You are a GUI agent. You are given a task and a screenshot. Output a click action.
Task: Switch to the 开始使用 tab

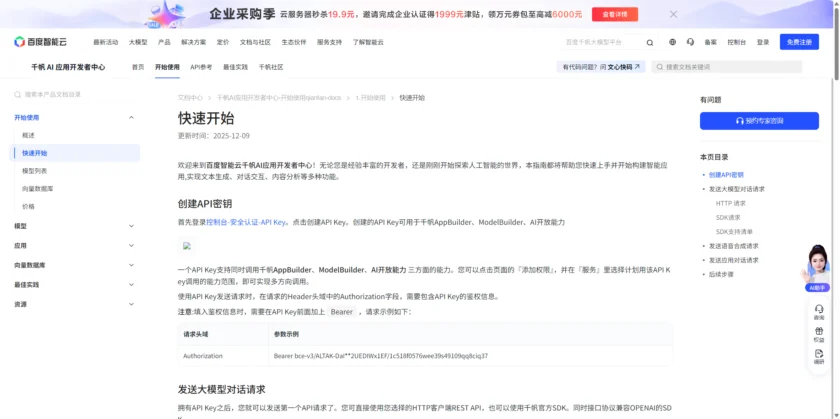point(167,68)
